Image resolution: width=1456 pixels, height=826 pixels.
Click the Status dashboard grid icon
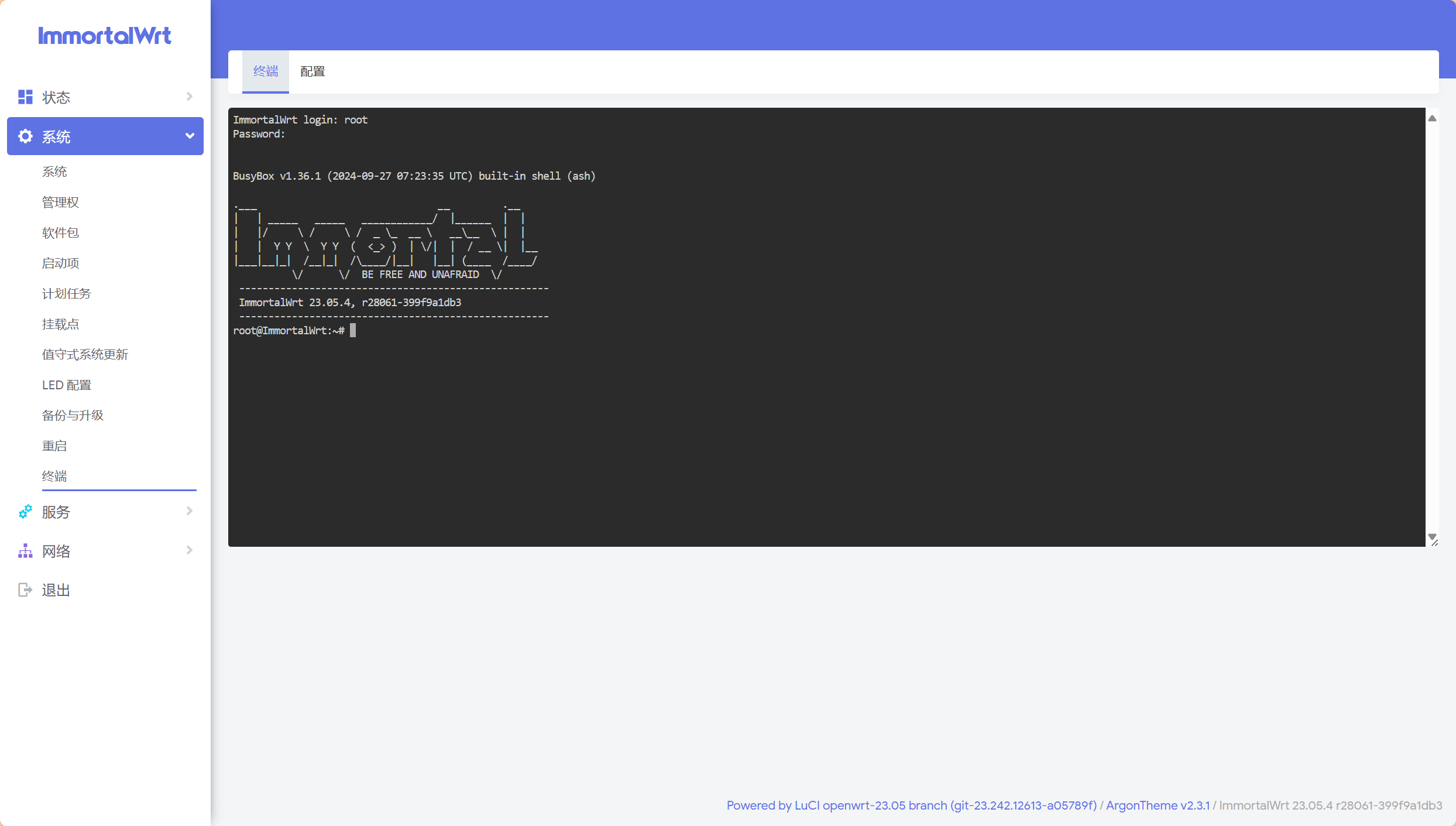tap(25, 97)
